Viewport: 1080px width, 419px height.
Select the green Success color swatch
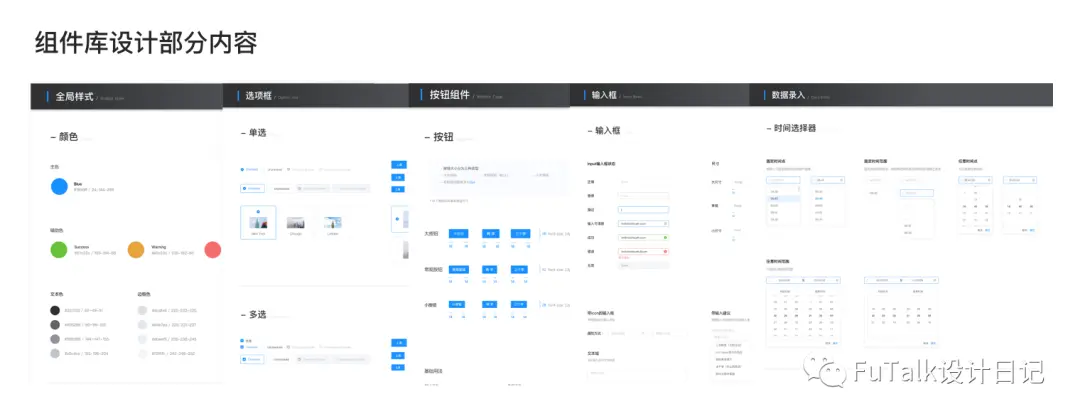click(59, 250)
